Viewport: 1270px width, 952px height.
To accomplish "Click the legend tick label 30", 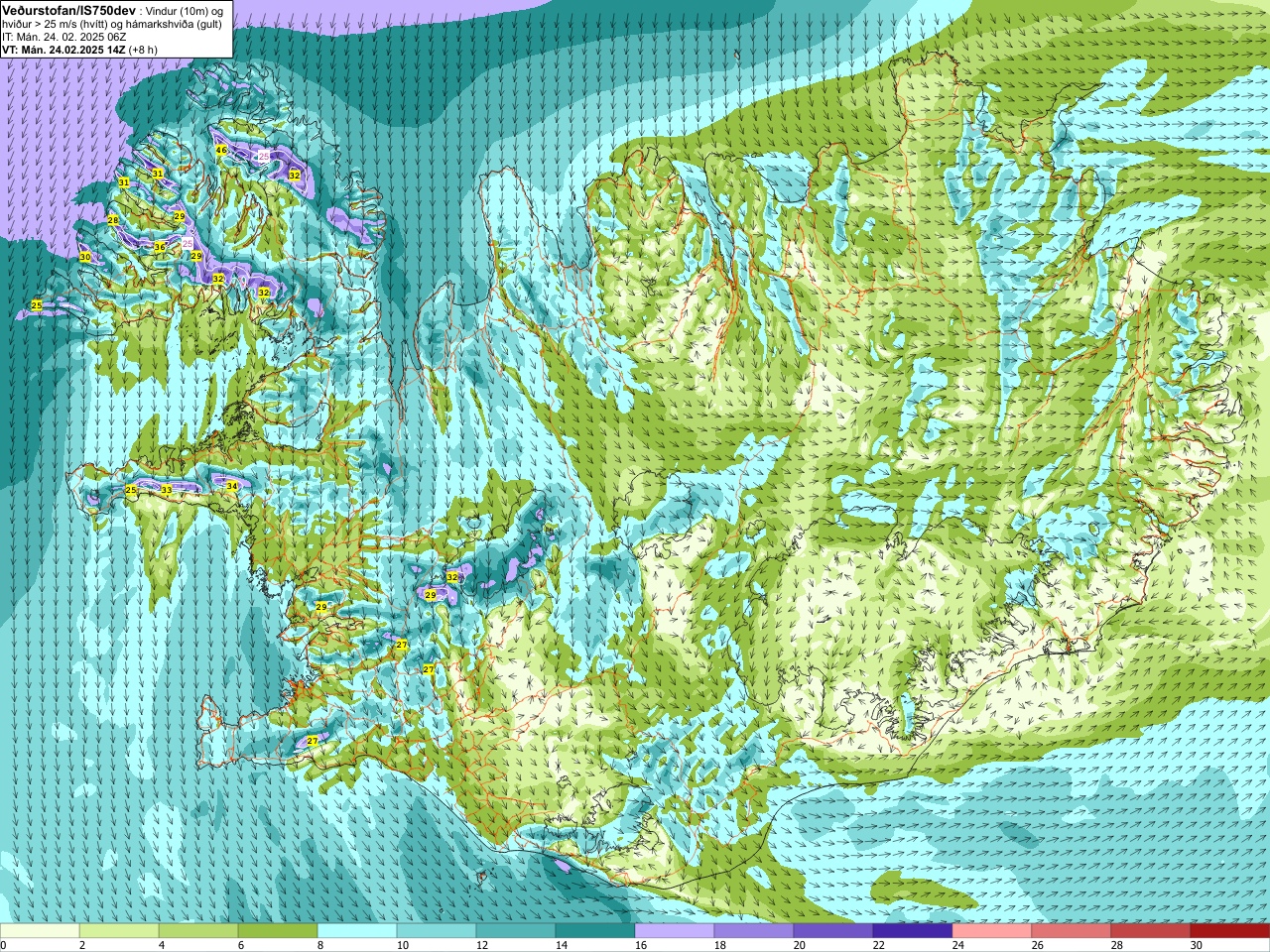I will [x=1197, y=945].
